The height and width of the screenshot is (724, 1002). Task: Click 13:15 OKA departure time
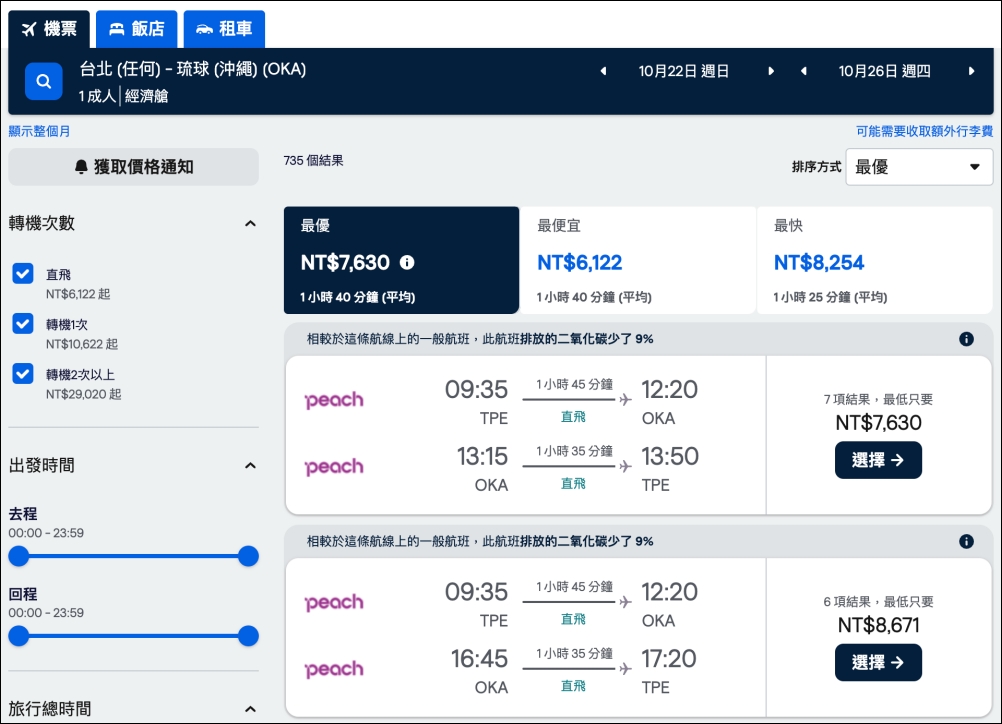482,456
